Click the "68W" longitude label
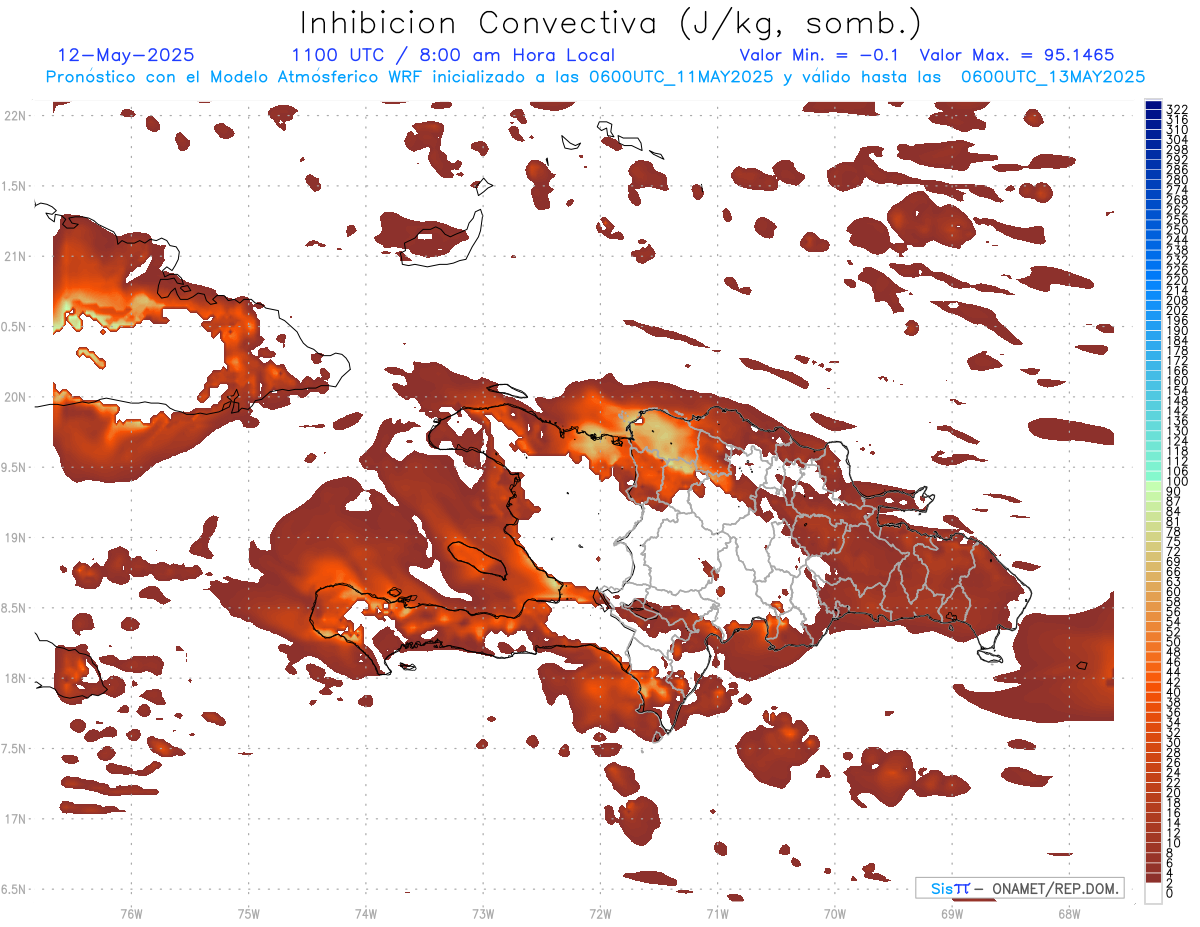 click(1069, 913)
